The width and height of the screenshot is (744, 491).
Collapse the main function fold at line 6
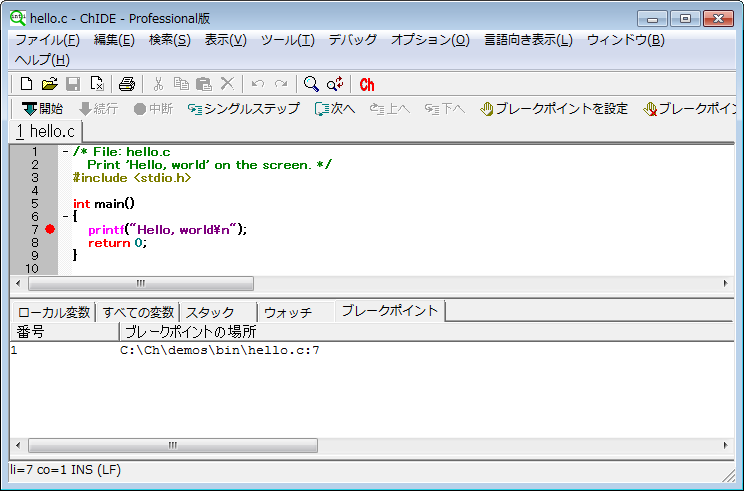(65, 217)
